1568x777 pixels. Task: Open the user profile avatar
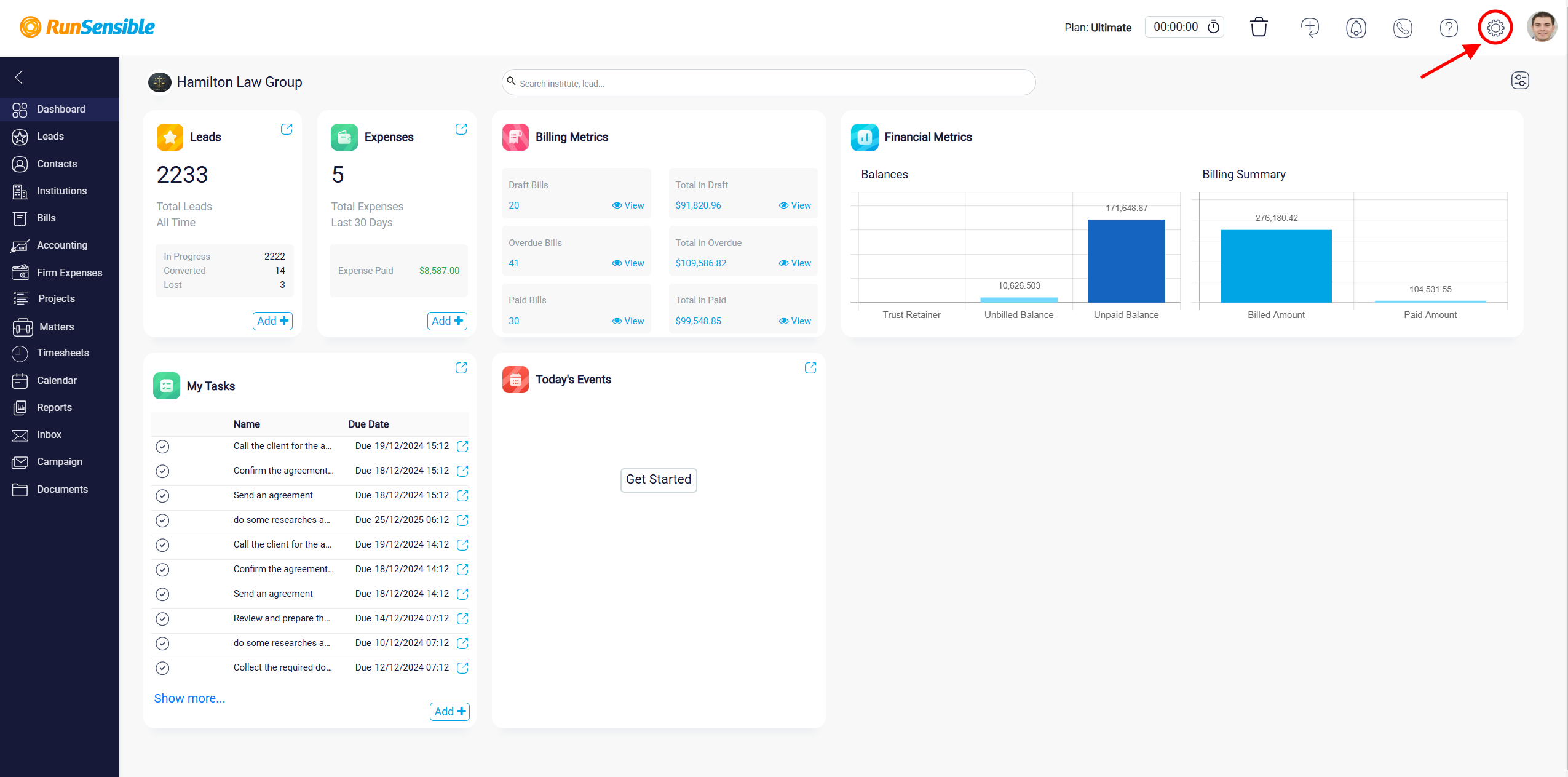pos(1542,27)
